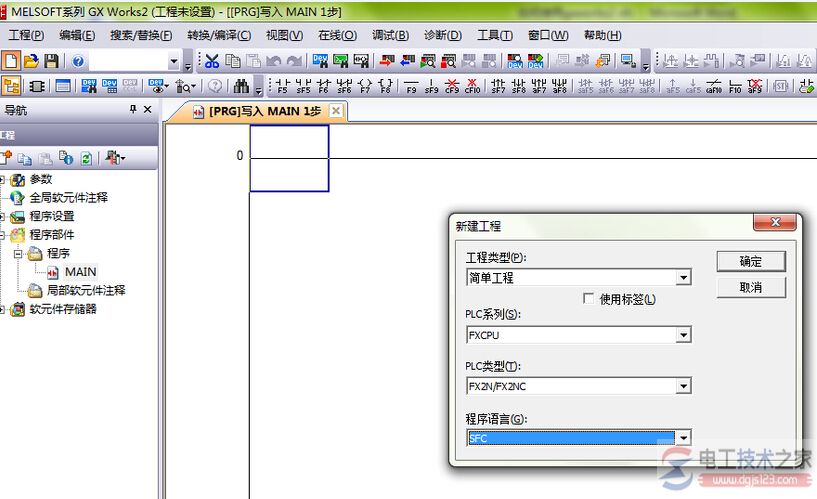Viewport: 817px width, 499px height.
Task: Collapse the 程序 tree node
Action: pyautogui.click(x=18, y=254)
